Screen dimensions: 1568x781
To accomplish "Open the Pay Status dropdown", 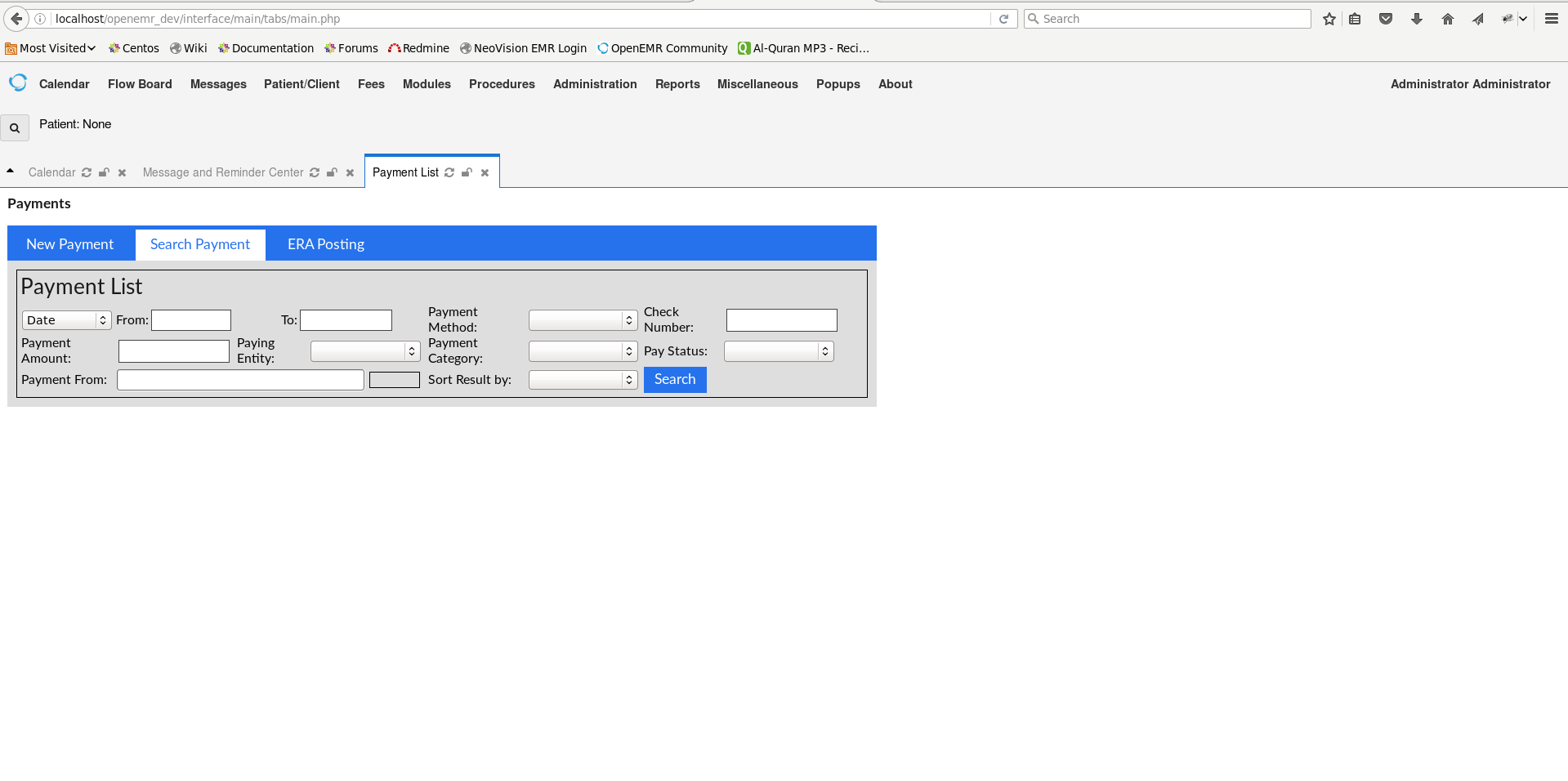I will (779, 351).
